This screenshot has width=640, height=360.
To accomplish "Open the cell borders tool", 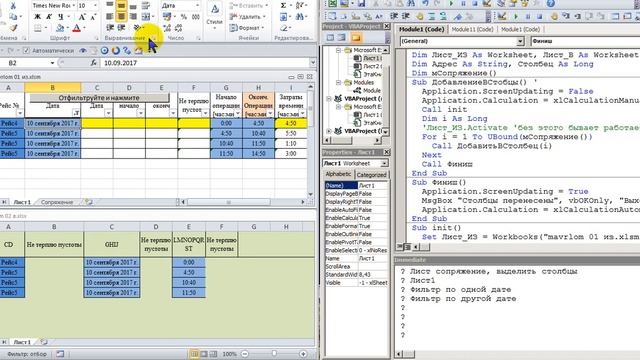I will point(38,28).
